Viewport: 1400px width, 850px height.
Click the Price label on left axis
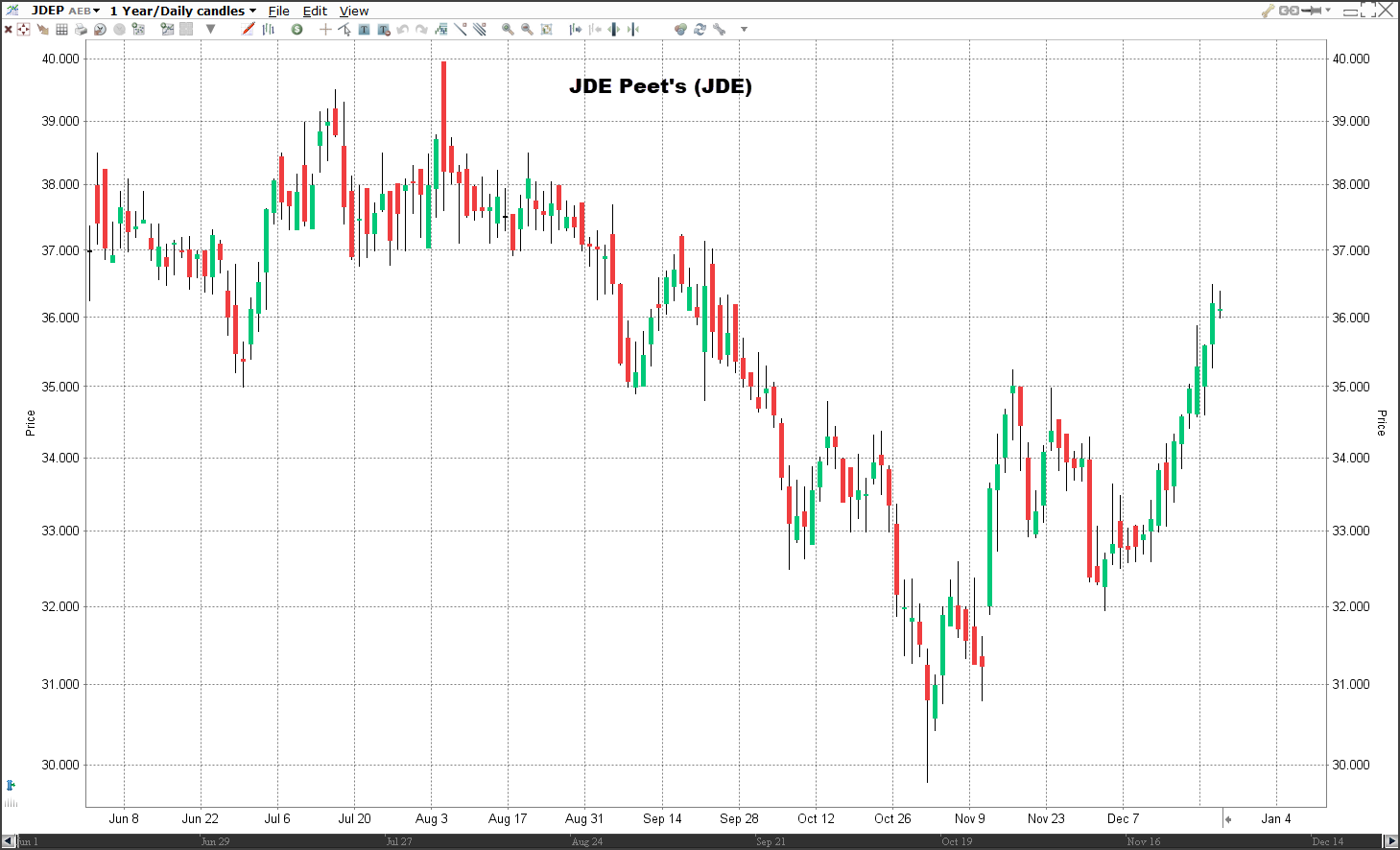point(30,423)
